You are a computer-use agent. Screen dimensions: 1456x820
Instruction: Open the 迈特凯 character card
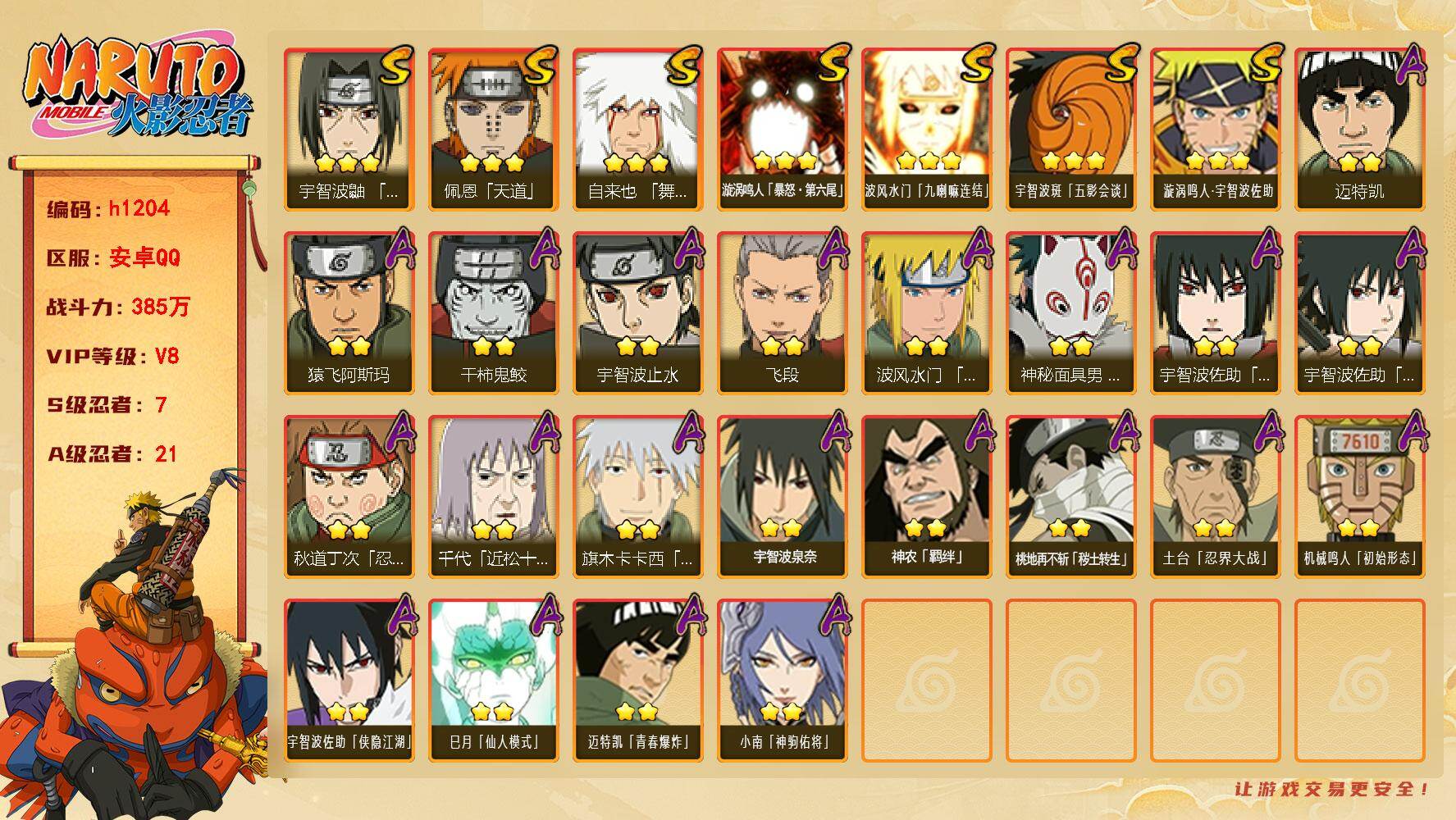point(1359,130)
